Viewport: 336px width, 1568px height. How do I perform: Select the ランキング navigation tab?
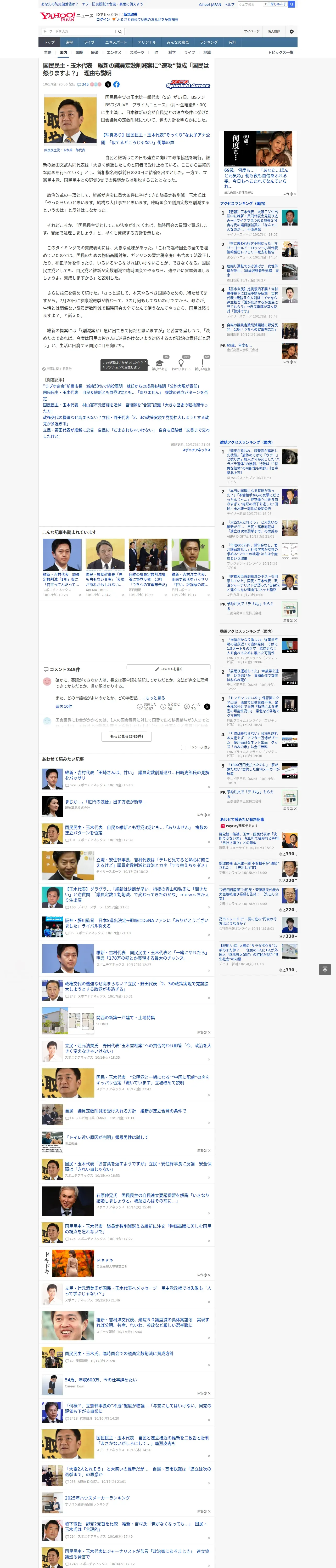[x=209, y=43]
